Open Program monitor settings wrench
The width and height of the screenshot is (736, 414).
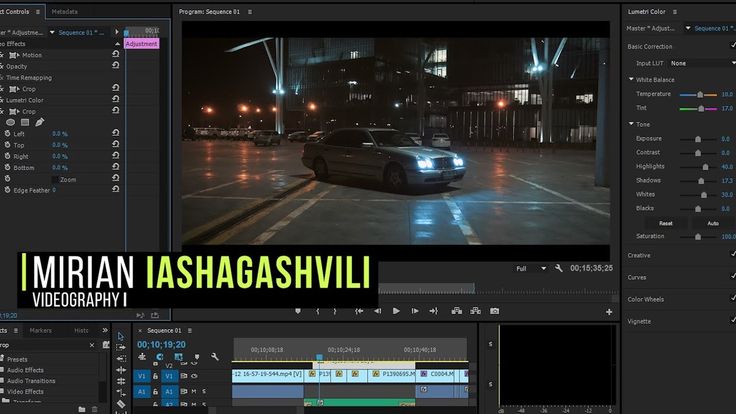tap(559, 268)
